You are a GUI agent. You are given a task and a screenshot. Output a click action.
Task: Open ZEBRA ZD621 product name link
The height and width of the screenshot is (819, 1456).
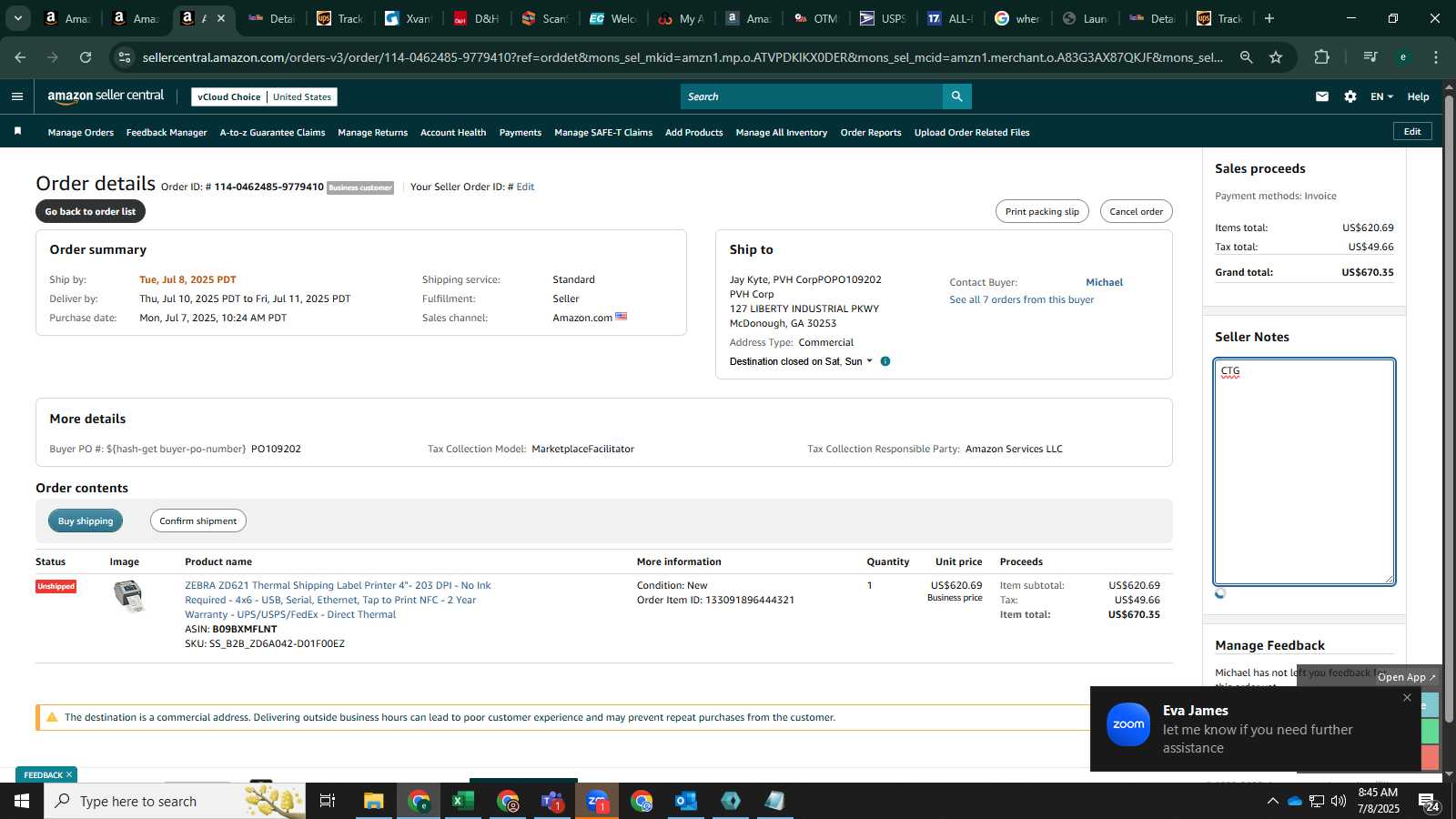338,600
